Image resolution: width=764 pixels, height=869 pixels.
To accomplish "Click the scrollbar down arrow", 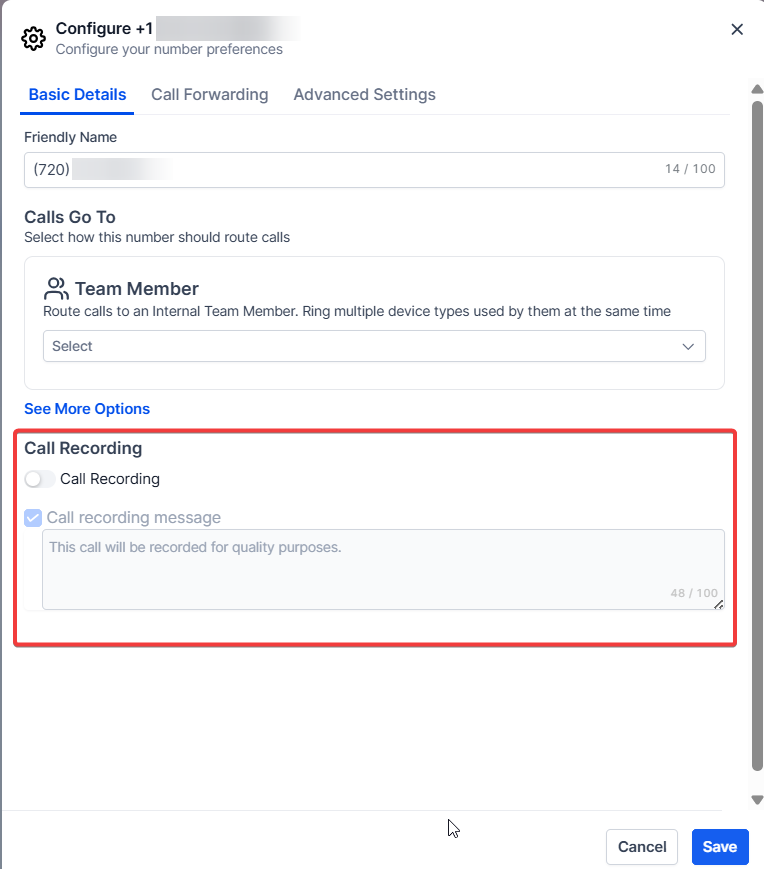I will 757,799.
